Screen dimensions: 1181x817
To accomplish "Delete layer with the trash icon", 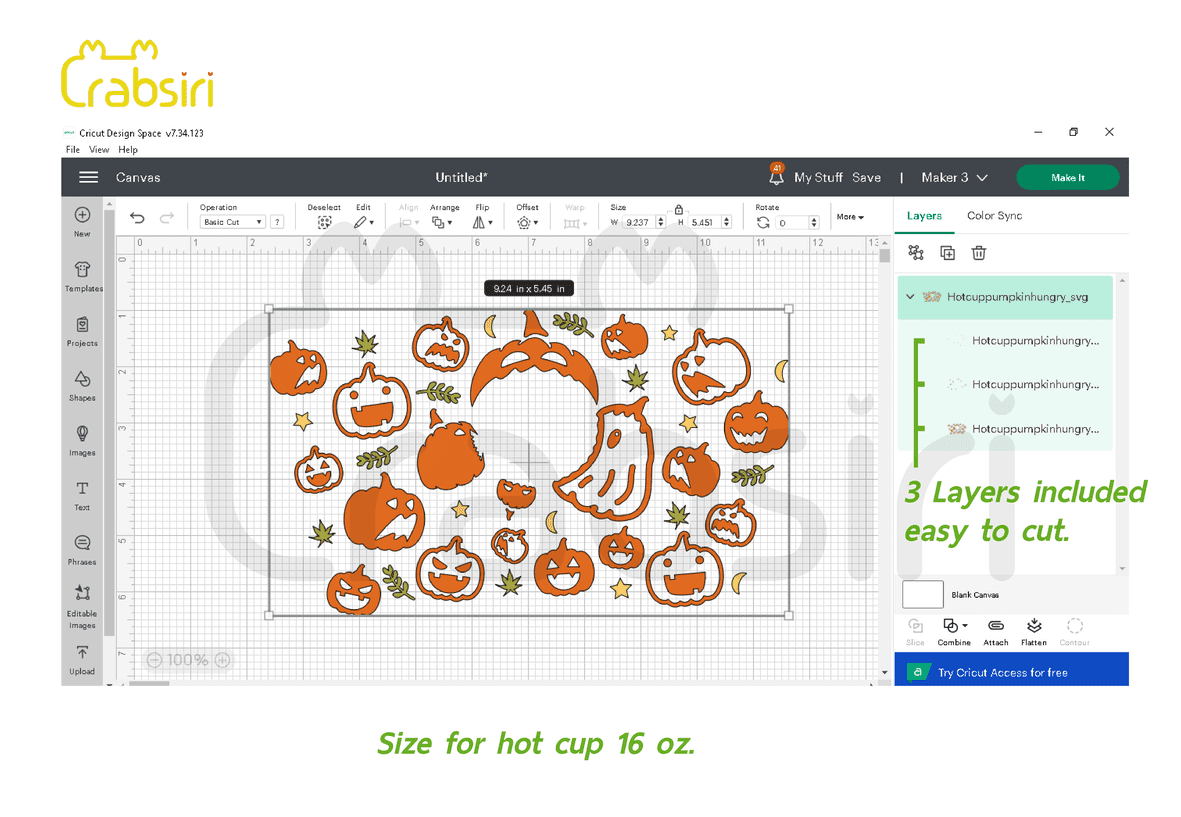I will [979, 253].
